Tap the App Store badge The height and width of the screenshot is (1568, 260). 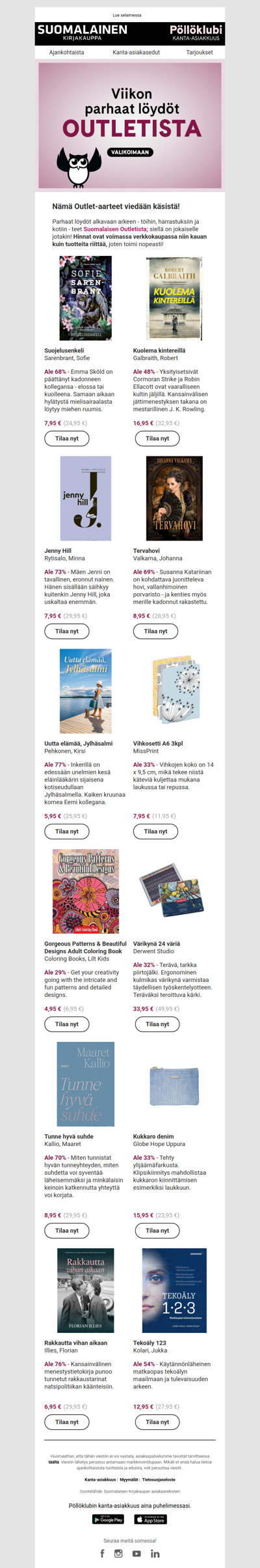click(x=151, y=1519)
